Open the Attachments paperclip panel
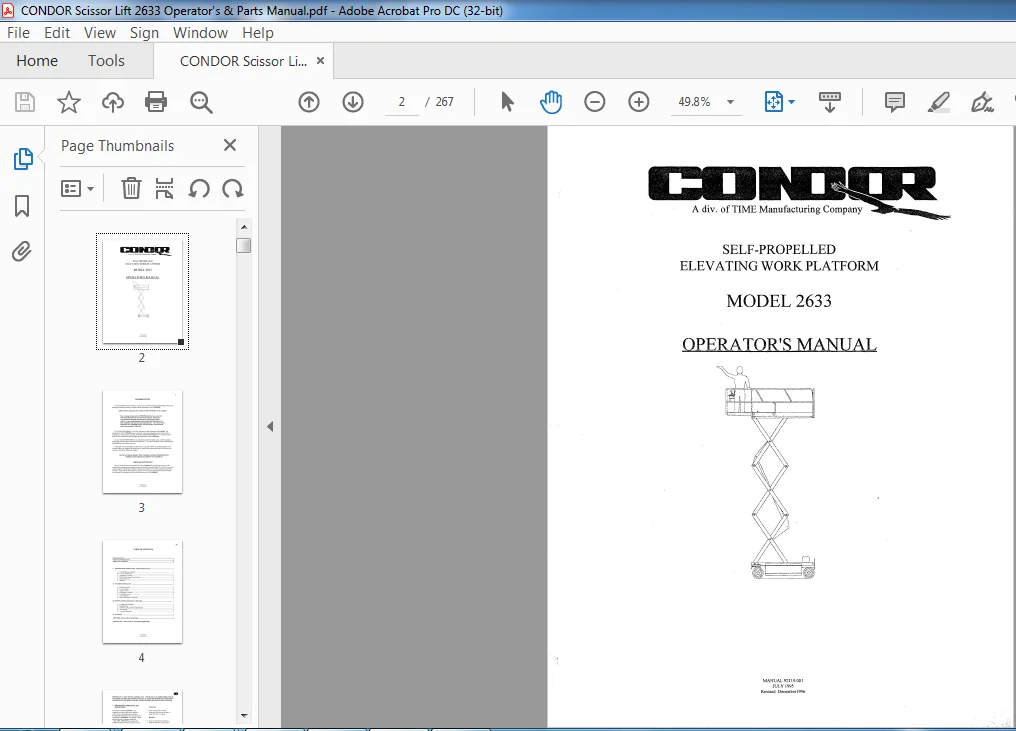This screenshot has width=1016, height=731. click(21, 251)
